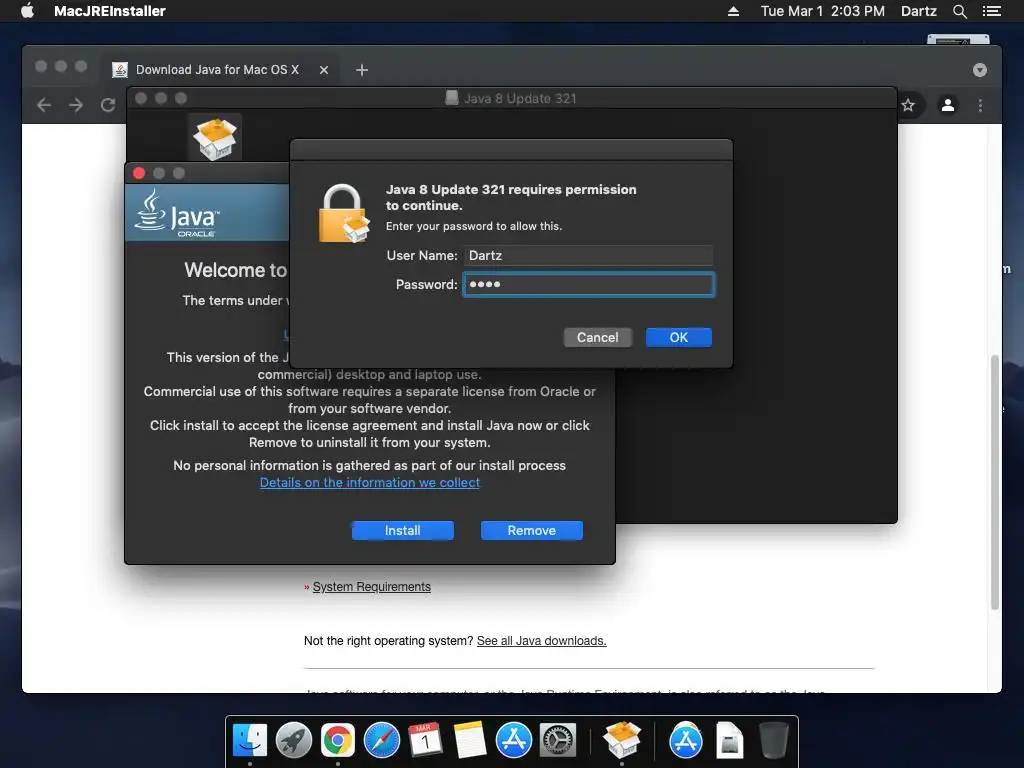
Task: Click the Java installer box in Dock
Action: pos(622,739)
